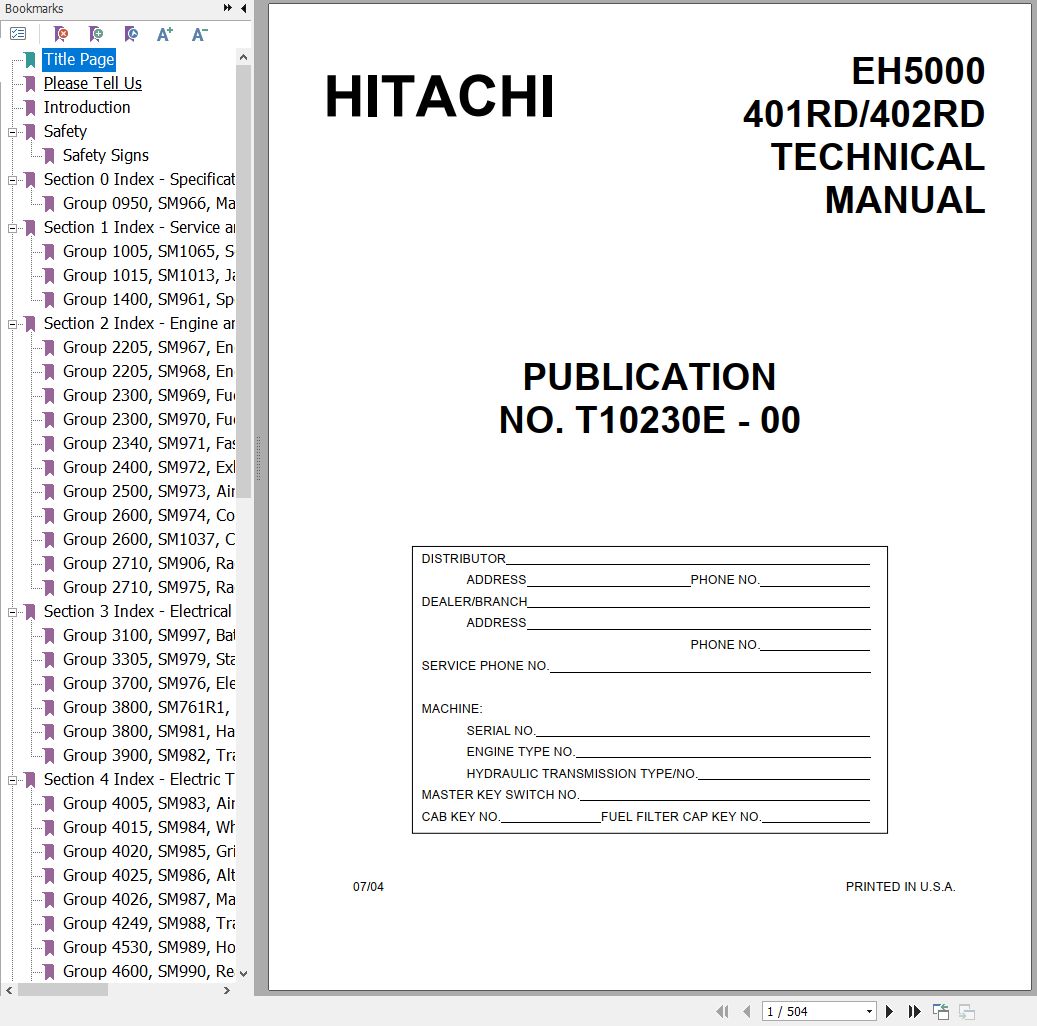Collapse Section 3 Index bookmark node
Image resolution: width=1037 pixels, height=1026 pixels.
[x=12, y=613]
